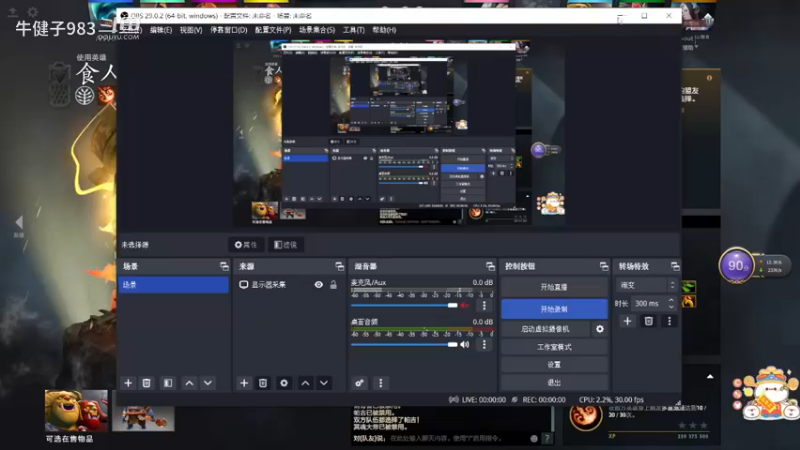Adjust the 麦克风/Aux volume slider
This screenshot has height=450, width=800.
pos(404,305)
